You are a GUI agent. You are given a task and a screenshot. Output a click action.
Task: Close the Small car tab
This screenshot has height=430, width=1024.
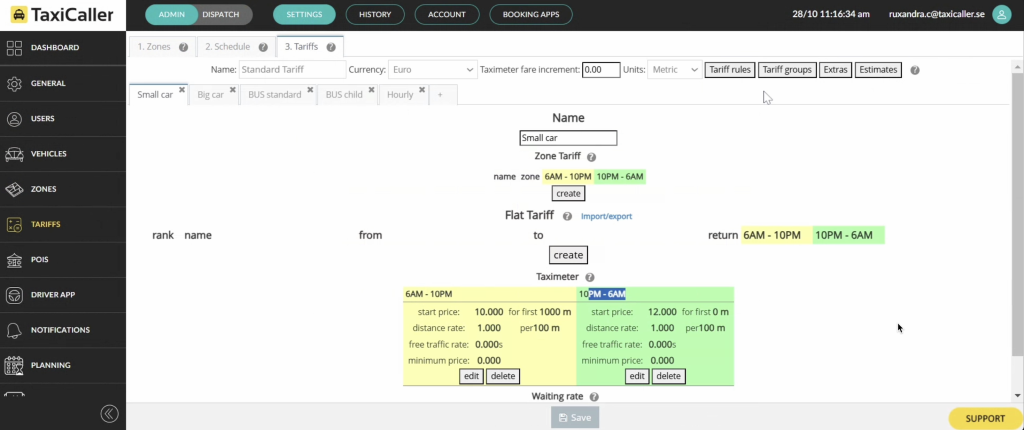182,90
